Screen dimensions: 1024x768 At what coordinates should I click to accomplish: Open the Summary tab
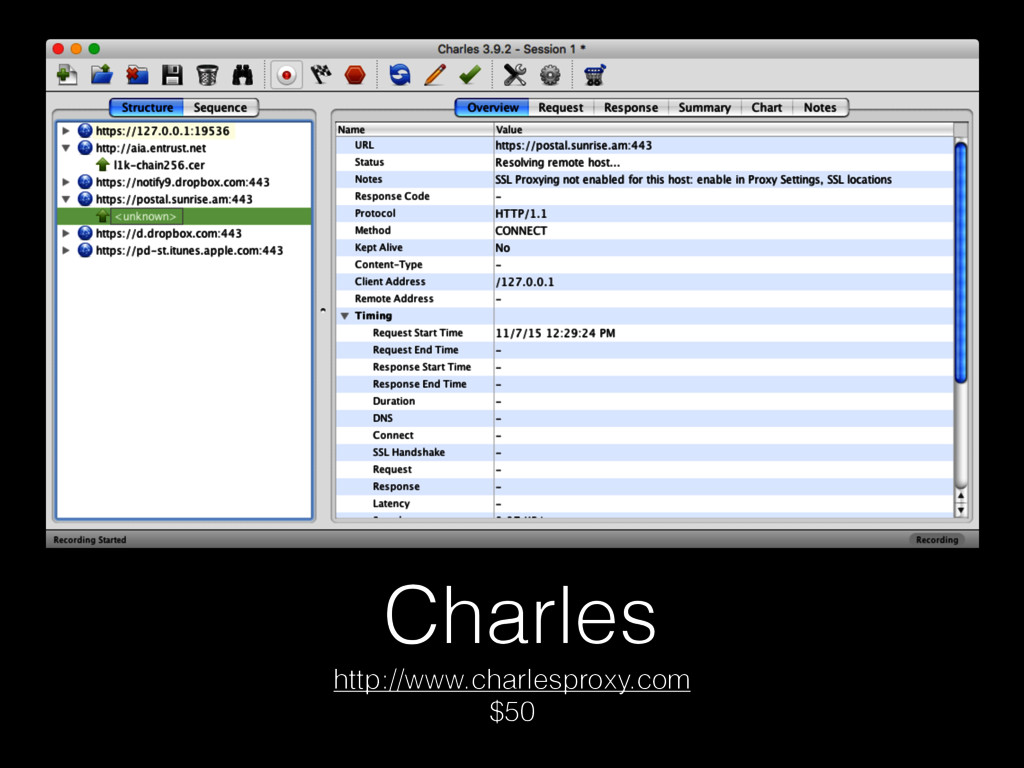704,107
